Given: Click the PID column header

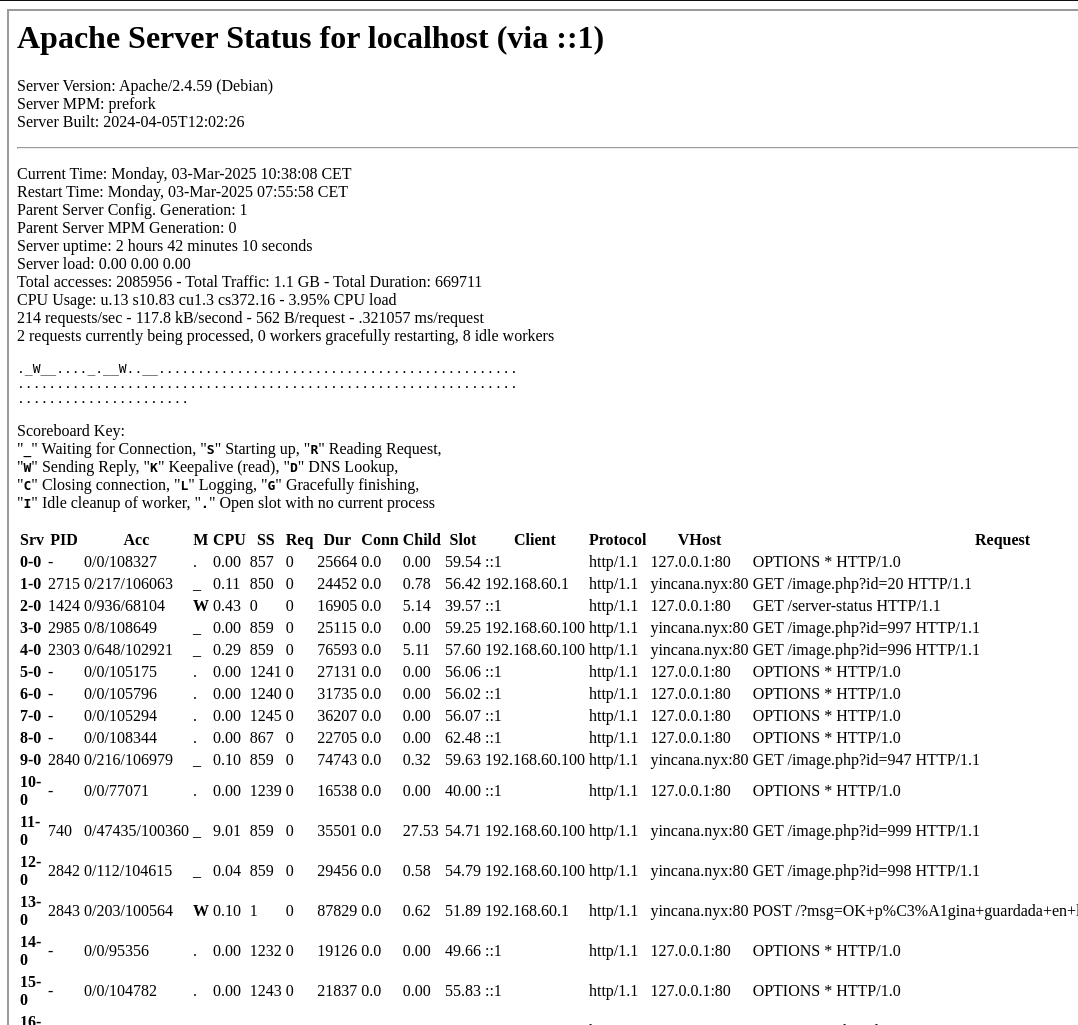Looking at the screenshot, I should point(64,540).
